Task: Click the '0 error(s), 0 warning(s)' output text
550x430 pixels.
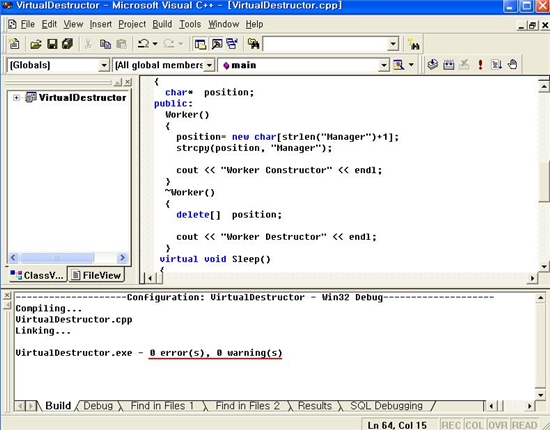Action: coord(216,353)
